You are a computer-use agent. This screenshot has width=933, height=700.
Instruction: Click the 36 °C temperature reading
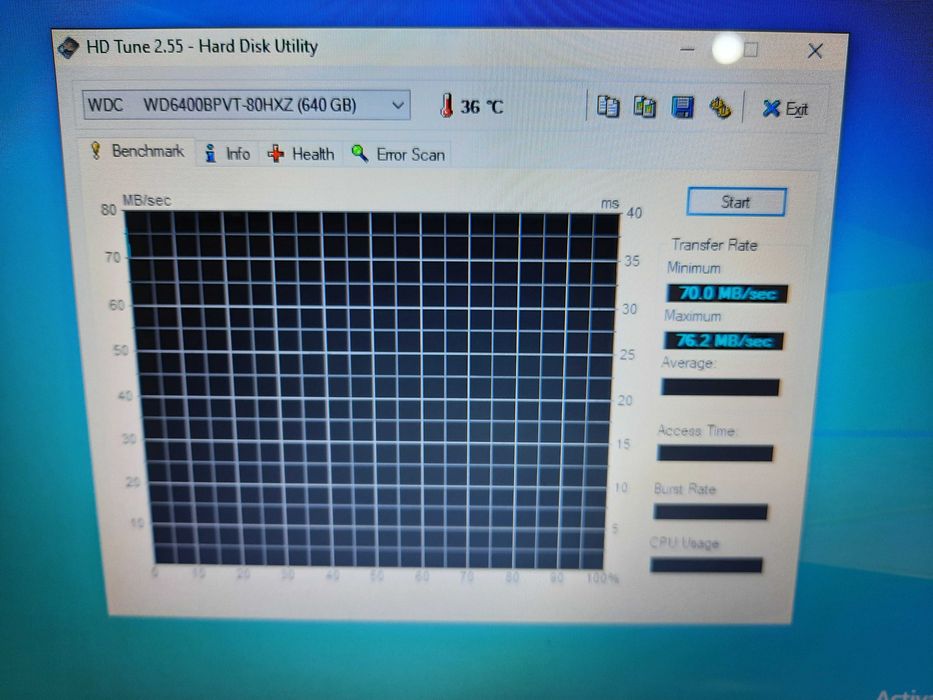click(x=481, y=107)
